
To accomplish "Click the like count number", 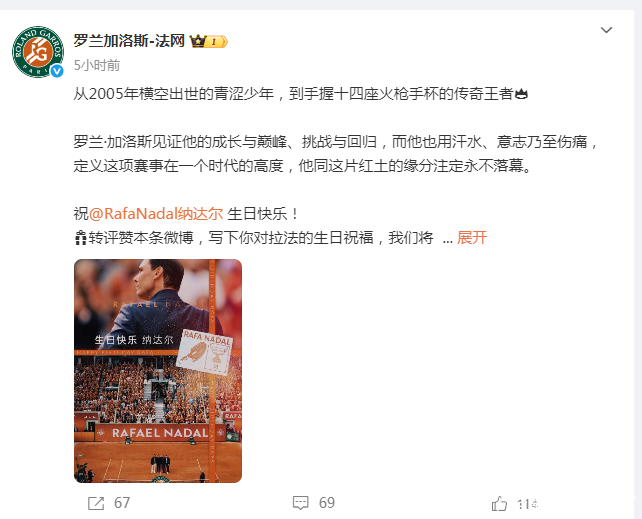I will coord(528,504).
